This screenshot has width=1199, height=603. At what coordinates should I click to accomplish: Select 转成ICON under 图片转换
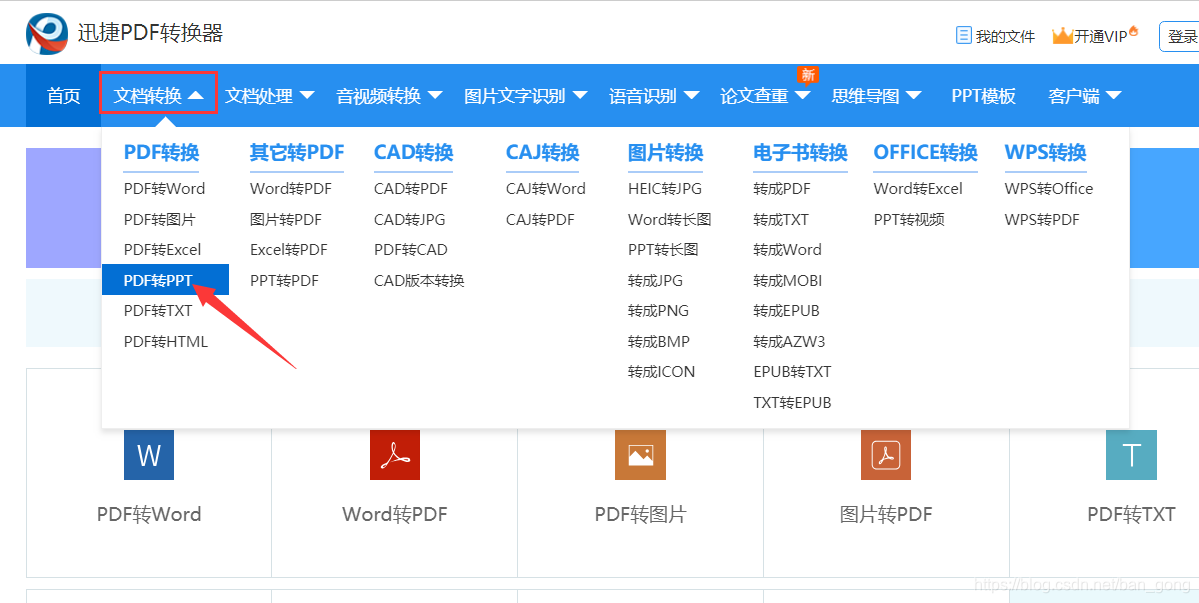[x=661, y=372]
